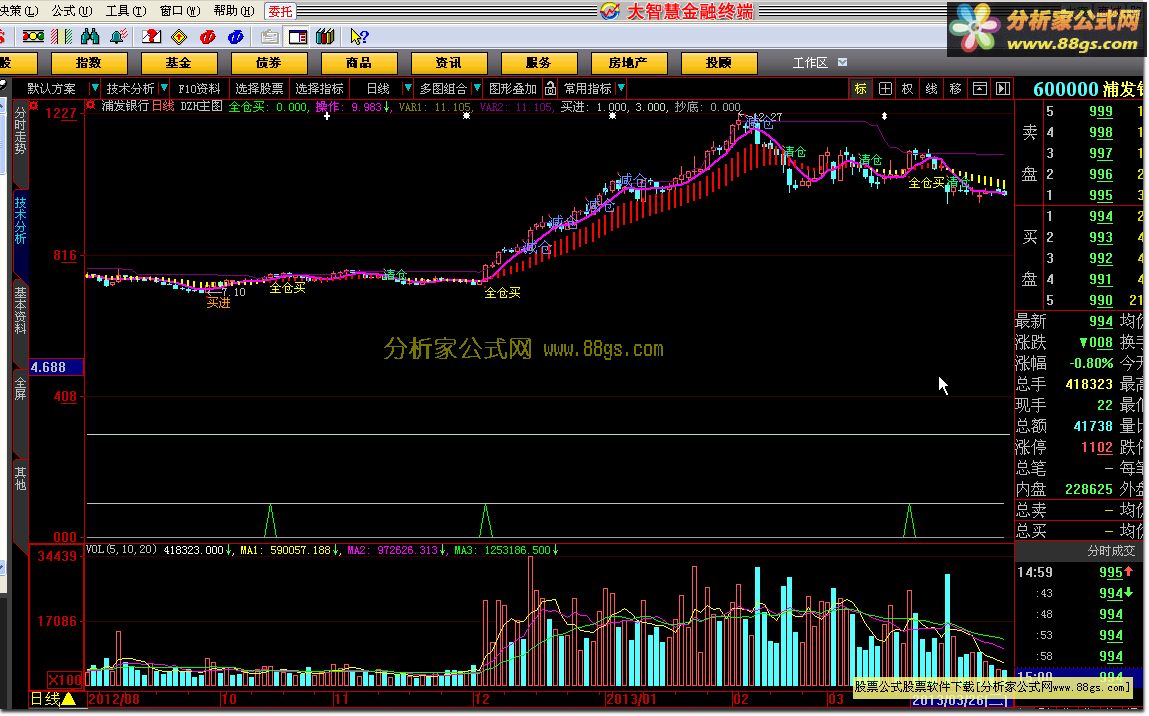Click the red star icon beside 浦发银行

pyautogui.click(x=92, y=106)
